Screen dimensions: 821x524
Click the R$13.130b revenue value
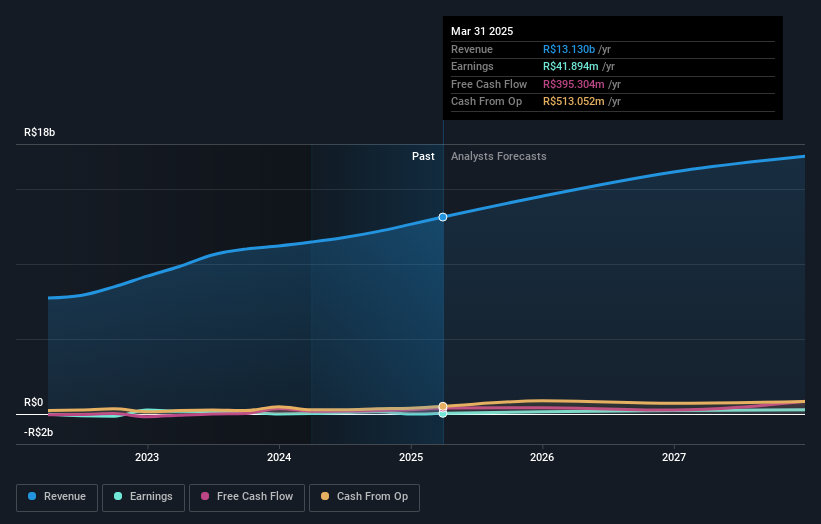click(569, 49)
